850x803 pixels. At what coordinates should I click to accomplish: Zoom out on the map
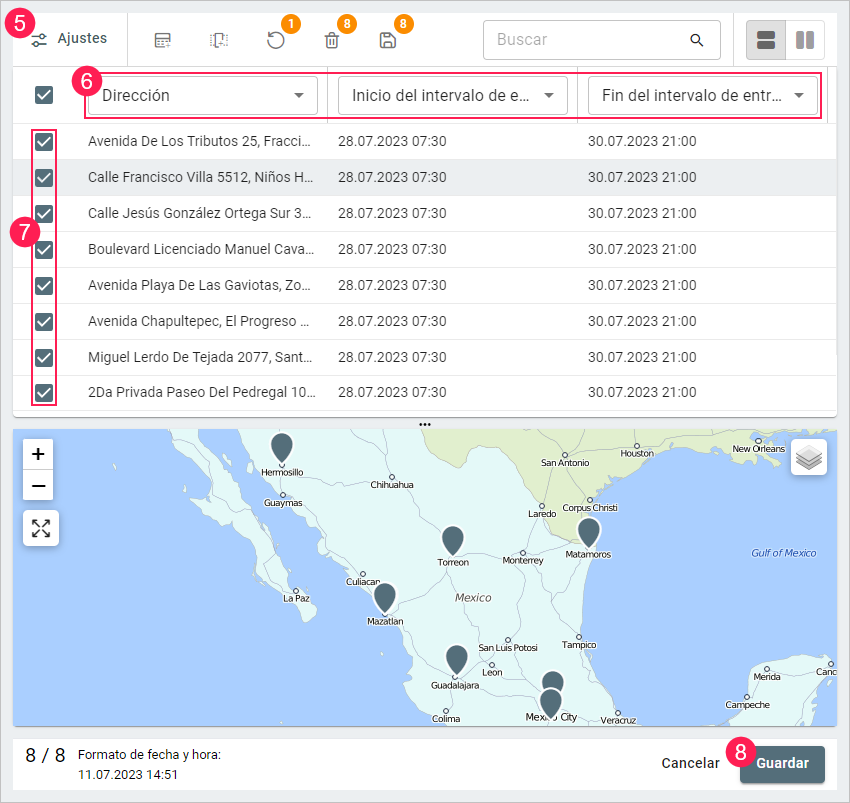38,485
